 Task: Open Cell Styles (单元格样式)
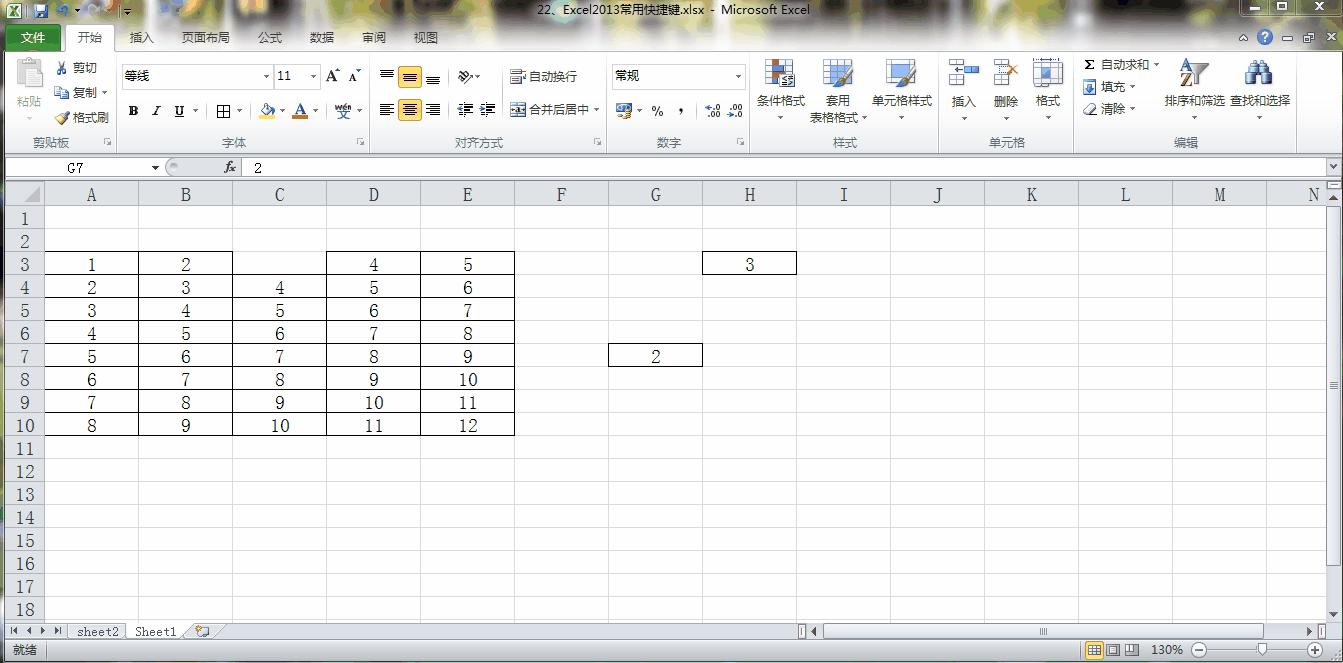pyautogui.click(x=901, y=90)
